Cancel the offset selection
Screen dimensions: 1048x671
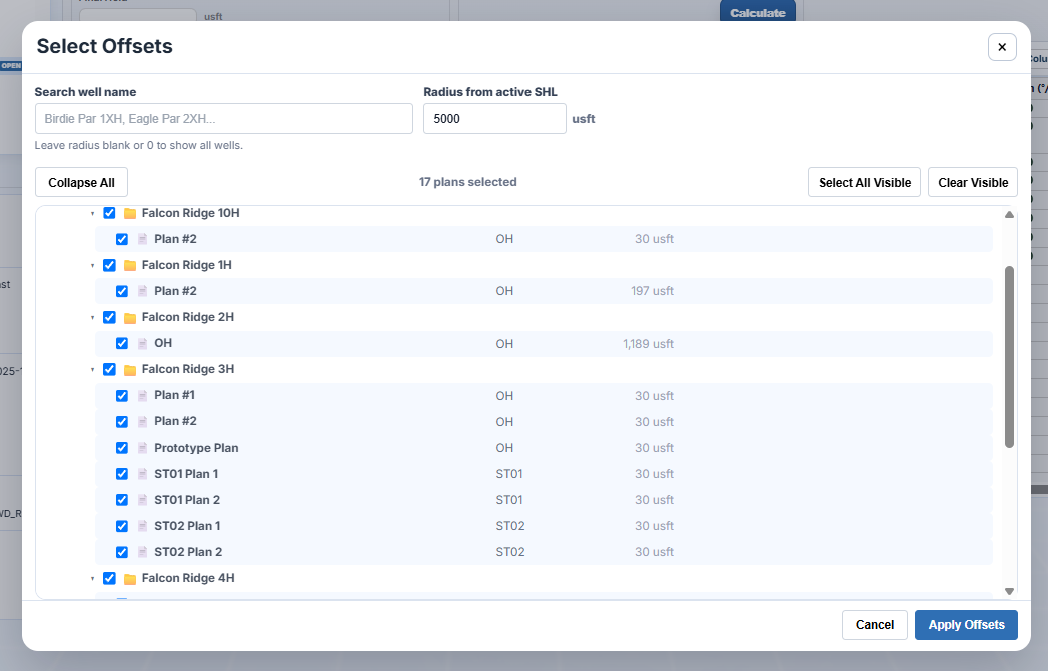tap(875, 625)
